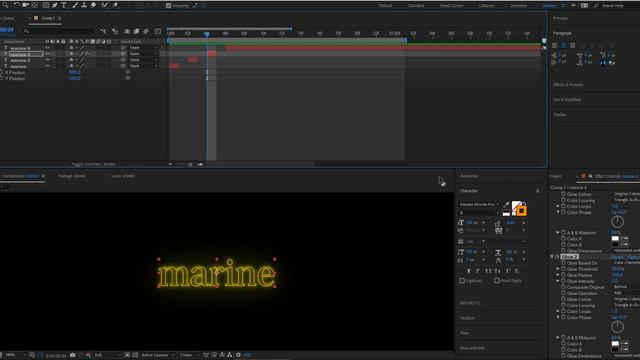Open the 1 View layout dropdown
Image resolution: width=640 pixels, height=360 pixels.
[189, 355]
